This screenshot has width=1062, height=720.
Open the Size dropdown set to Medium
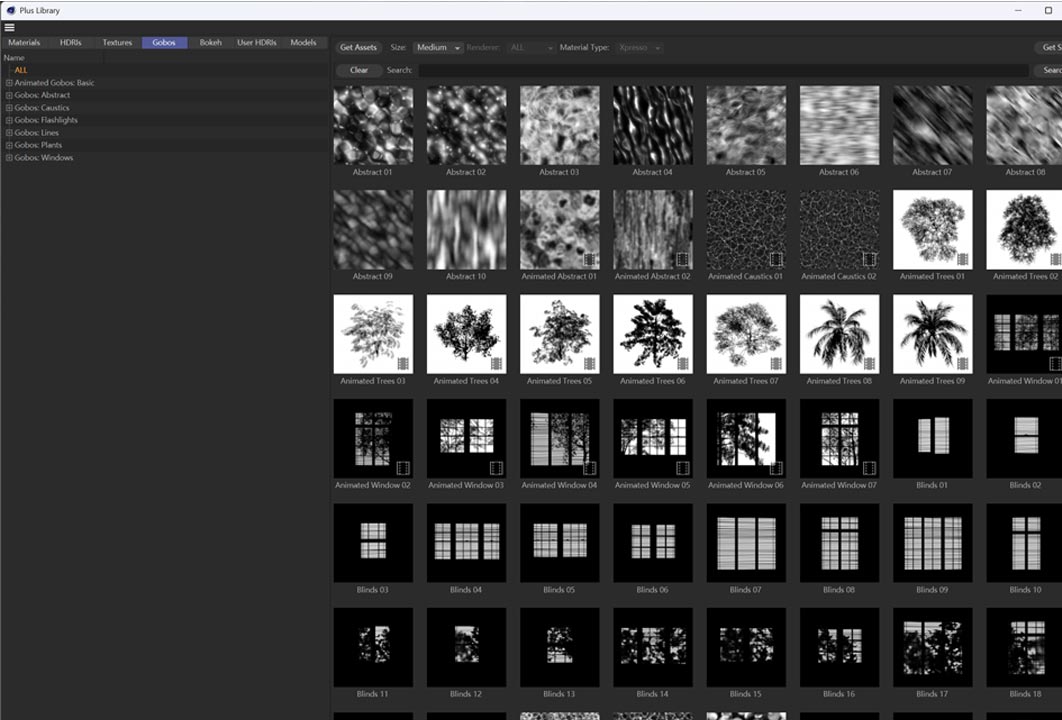[438, 48]
